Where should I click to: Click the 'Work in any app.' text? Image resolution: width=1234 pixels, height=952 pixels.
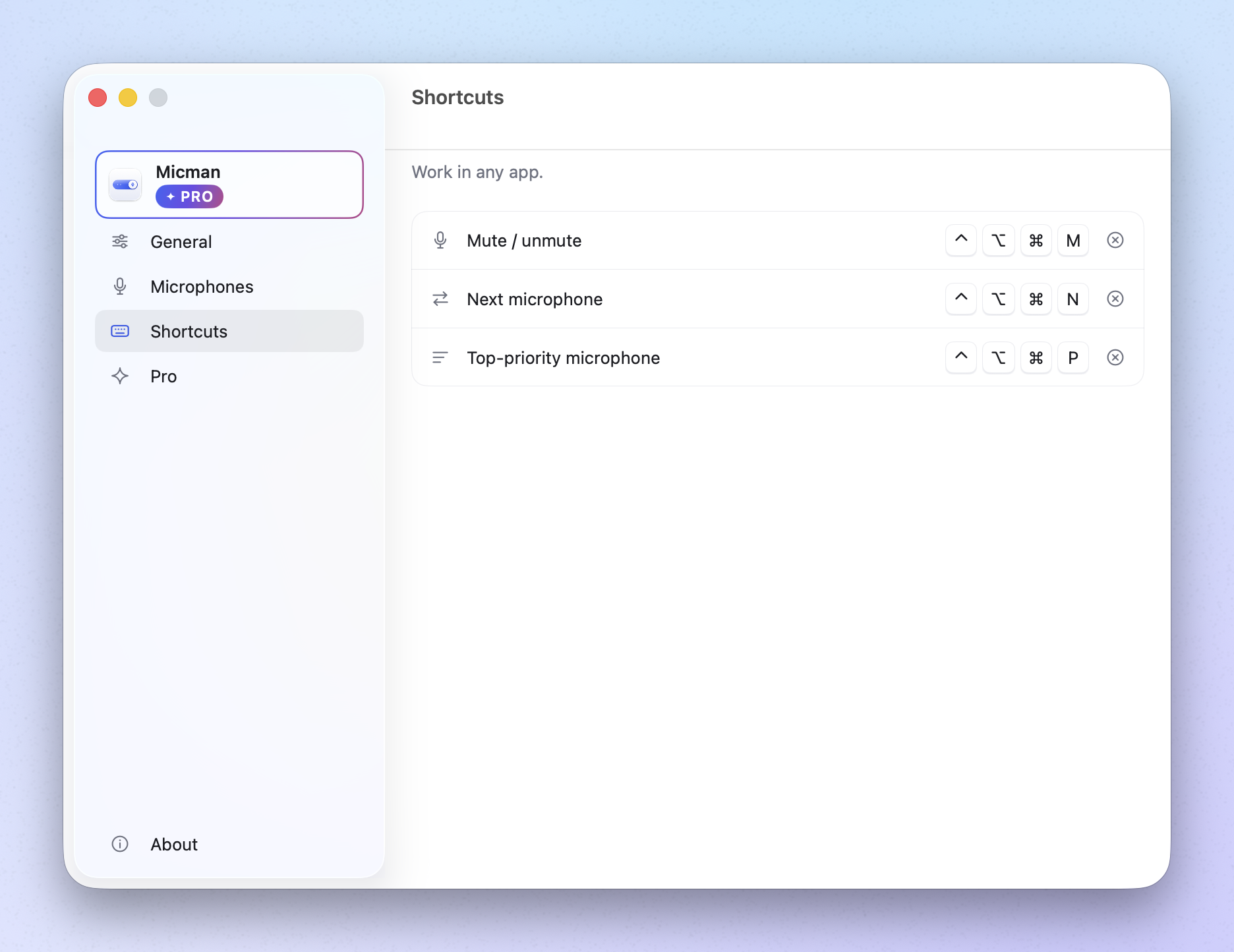477,172
